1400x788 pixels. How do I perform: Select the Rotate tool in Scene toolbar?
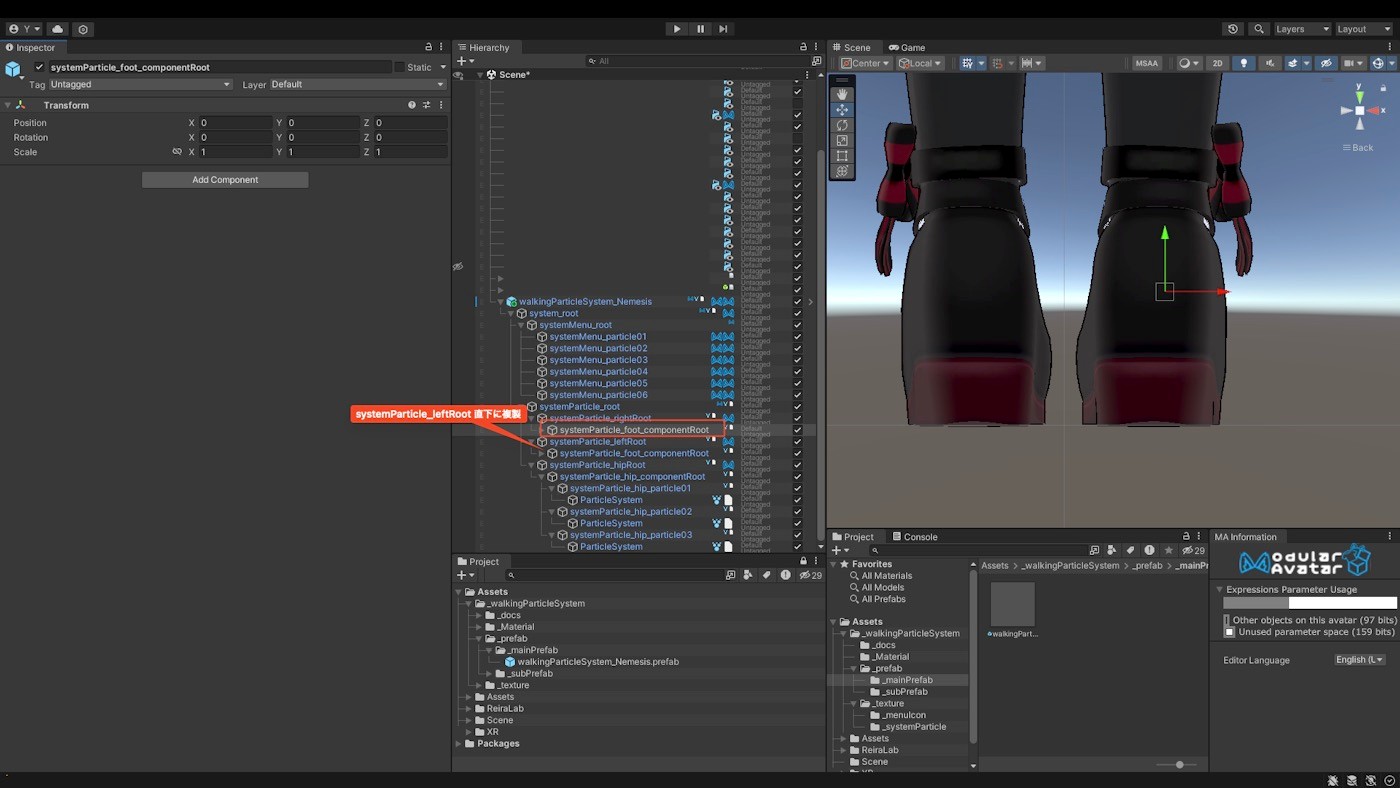pos(842,125)
